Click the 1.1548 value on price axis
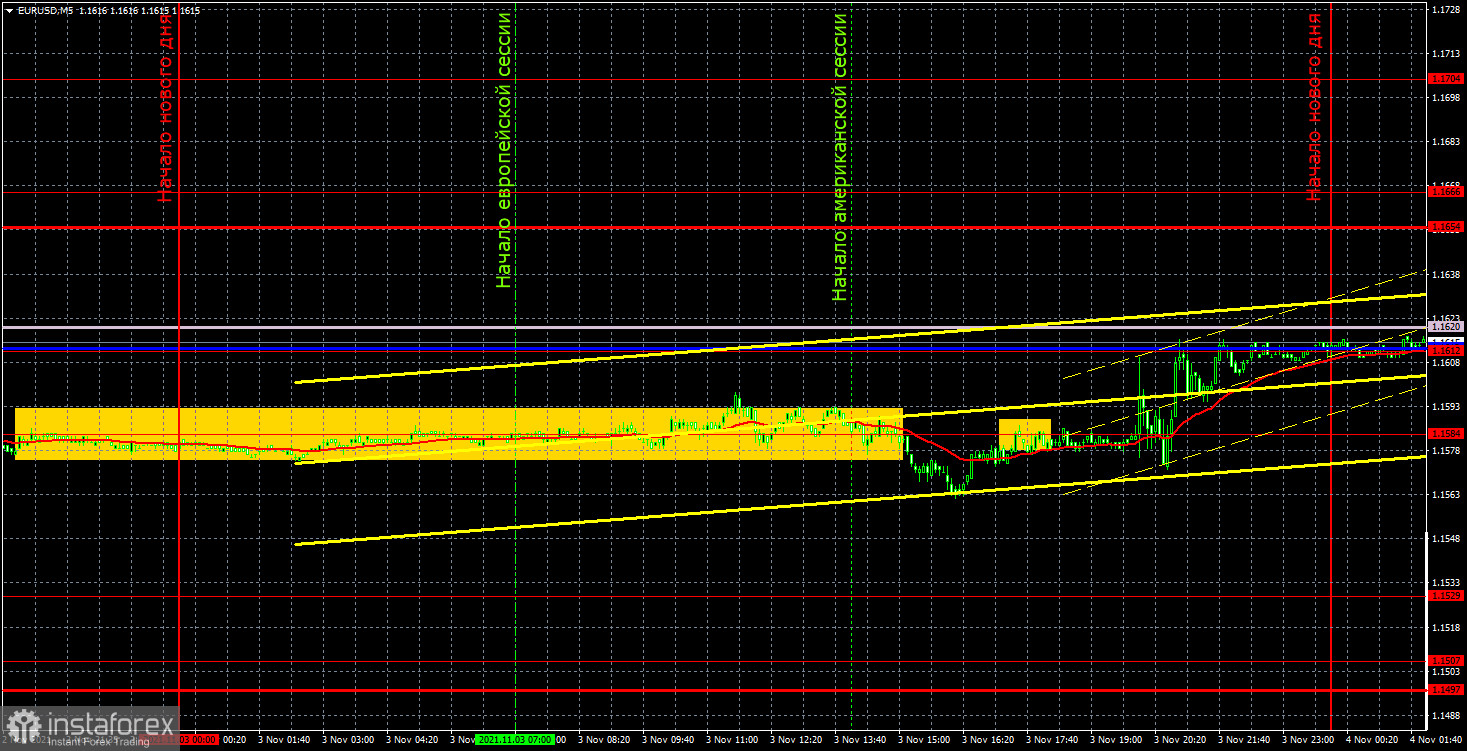Screen dimensions: 1467x751 pos(1447,539)
